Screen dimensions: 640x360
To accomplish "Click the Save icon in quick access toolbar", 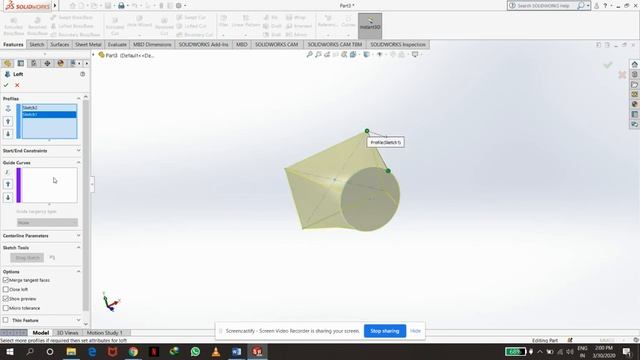I will 108,6.
